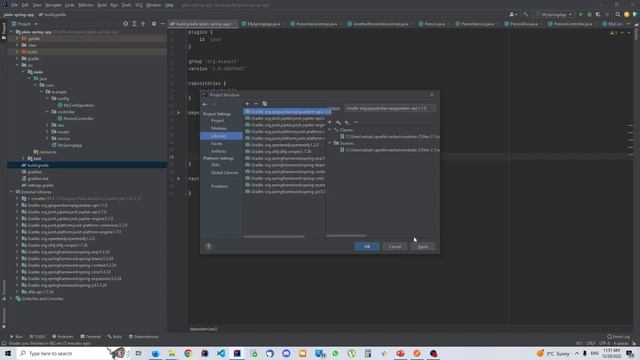Expand Scratches and Consoles node
This screenshot has width=640, height=360.
pyautogui.click(x=11, y=299)
